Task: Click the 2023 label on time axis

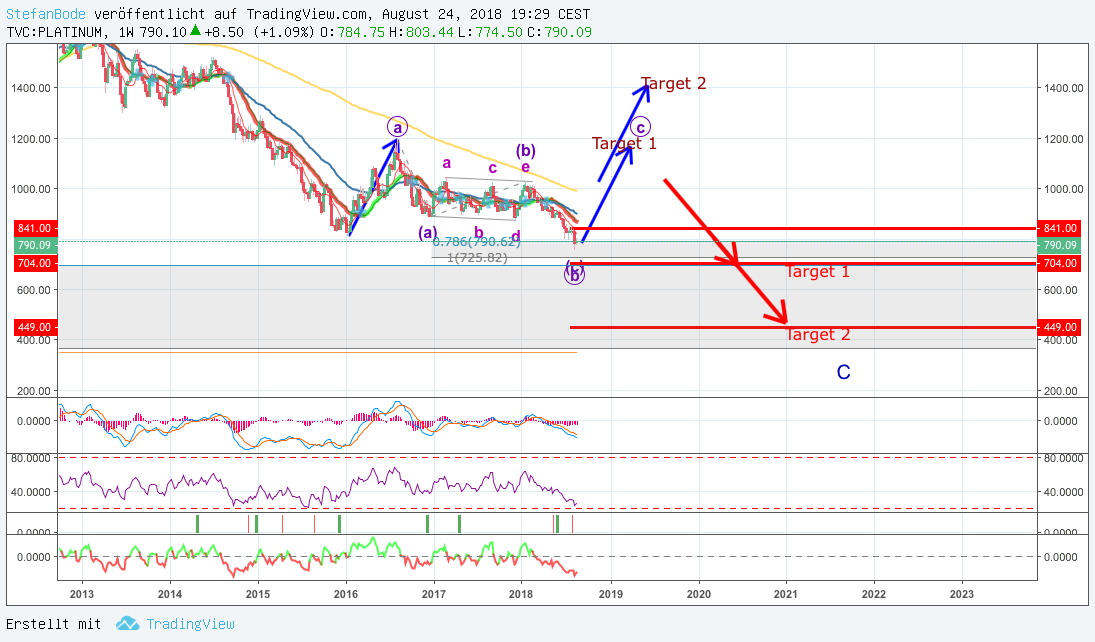Action: [962, 594]
